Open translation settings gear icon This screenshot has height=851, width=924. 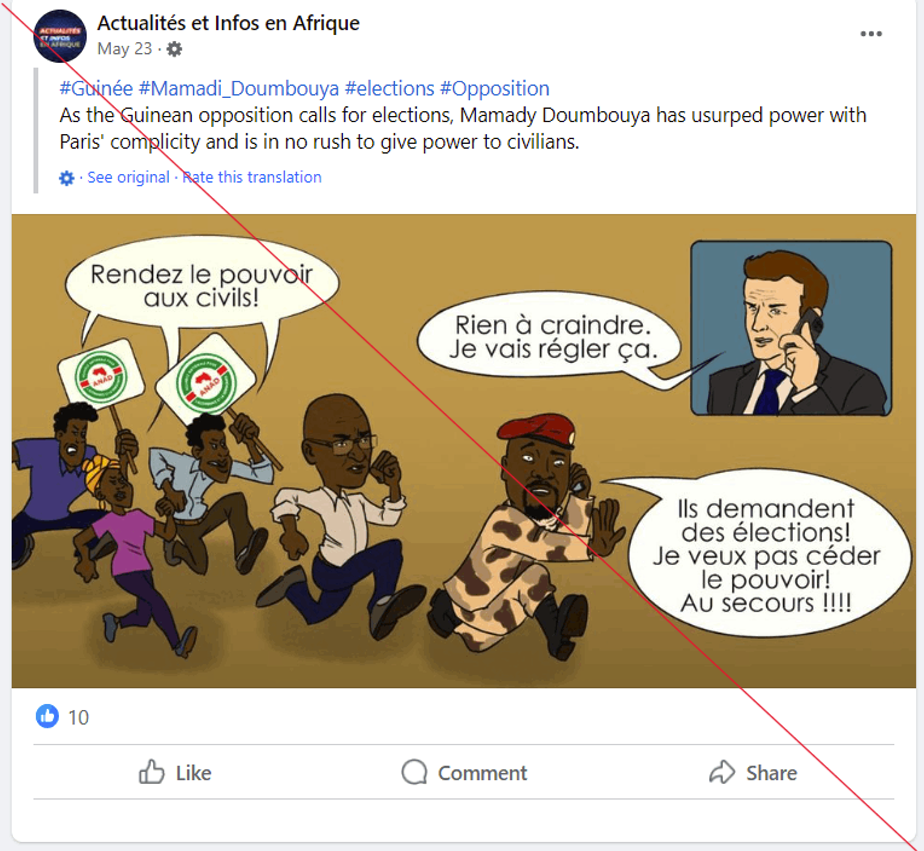coord(67,178)
